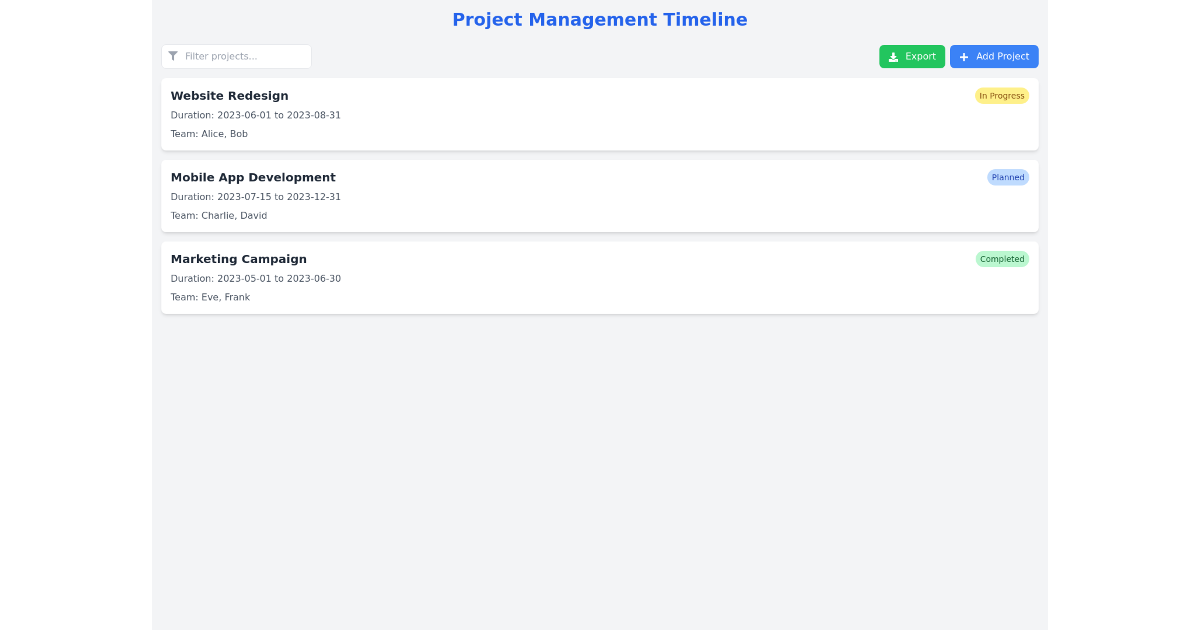Click the duration dates for Marketing Campaign

(x=255, y=278)
